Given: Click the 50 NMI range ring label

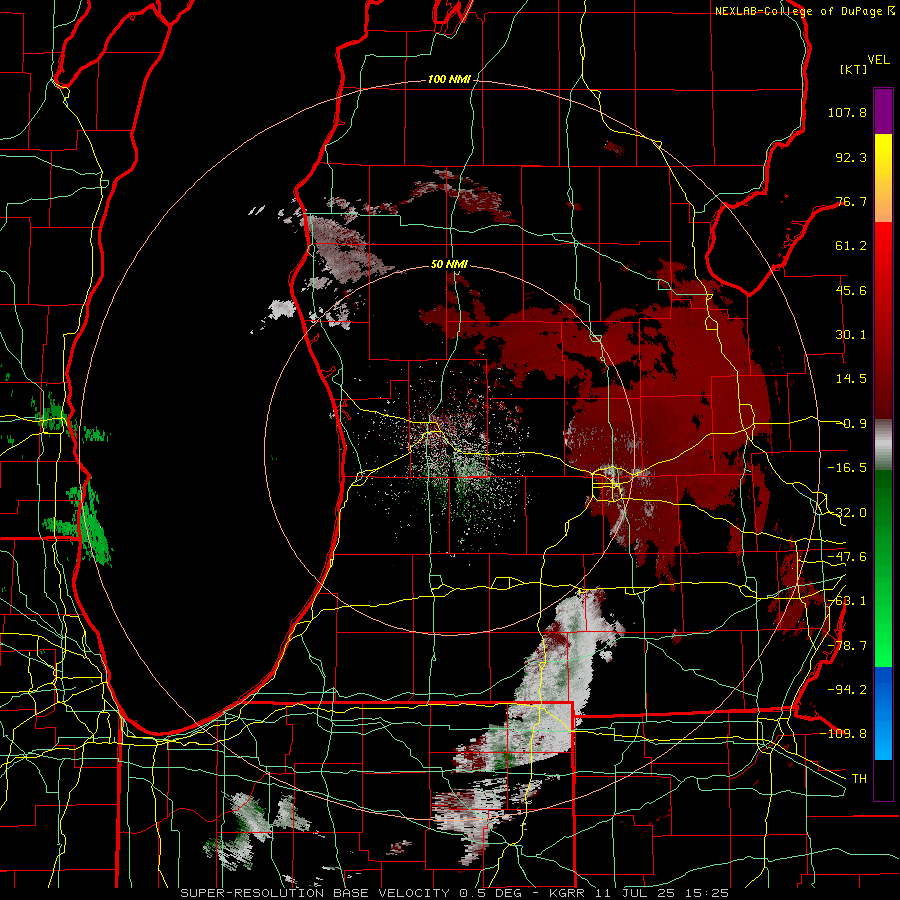Looking at the screenshot, I should 449,265.
